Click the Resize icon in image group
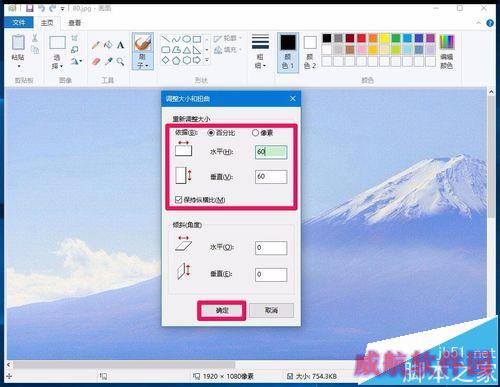Image resolution: width=500 pixels, height=387 pixels. (x=75, y=50)
